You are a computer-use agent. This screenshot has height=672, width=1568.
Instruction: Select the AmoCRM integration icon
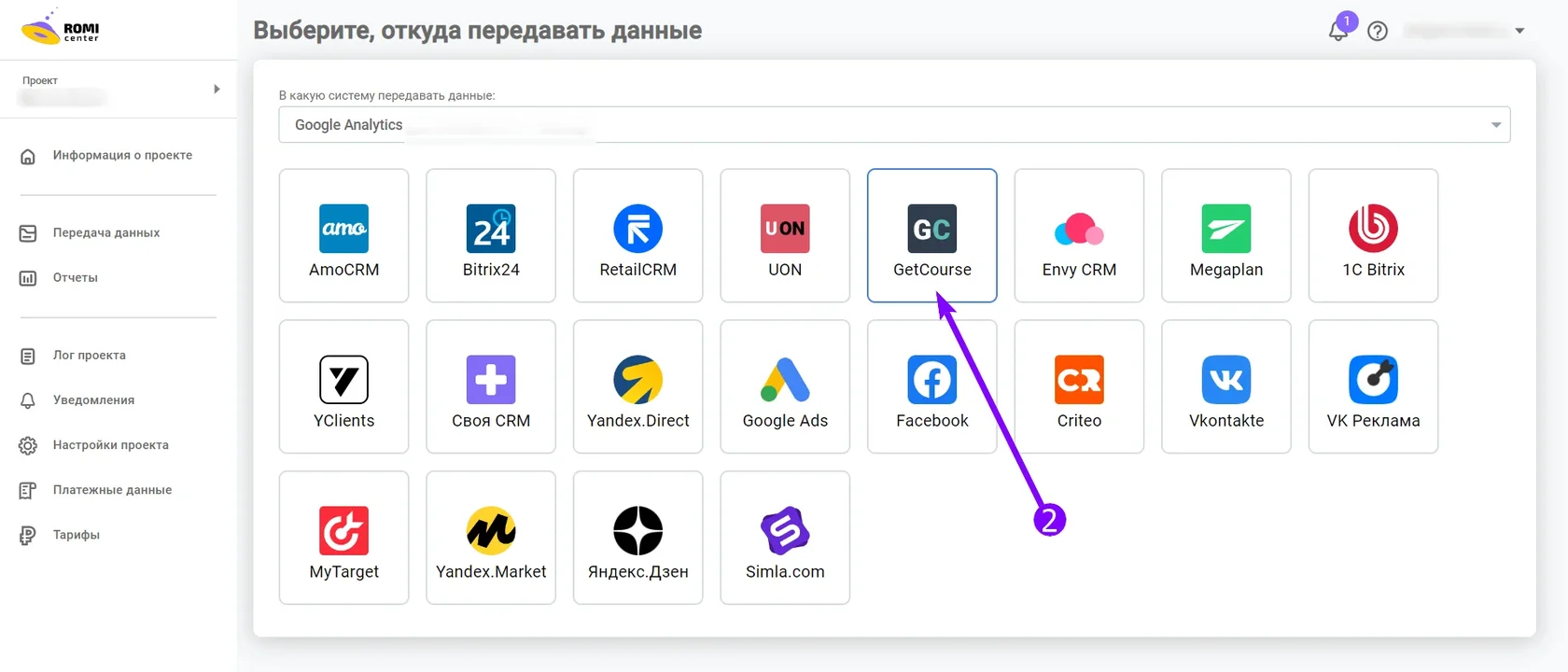pos(343,229)
